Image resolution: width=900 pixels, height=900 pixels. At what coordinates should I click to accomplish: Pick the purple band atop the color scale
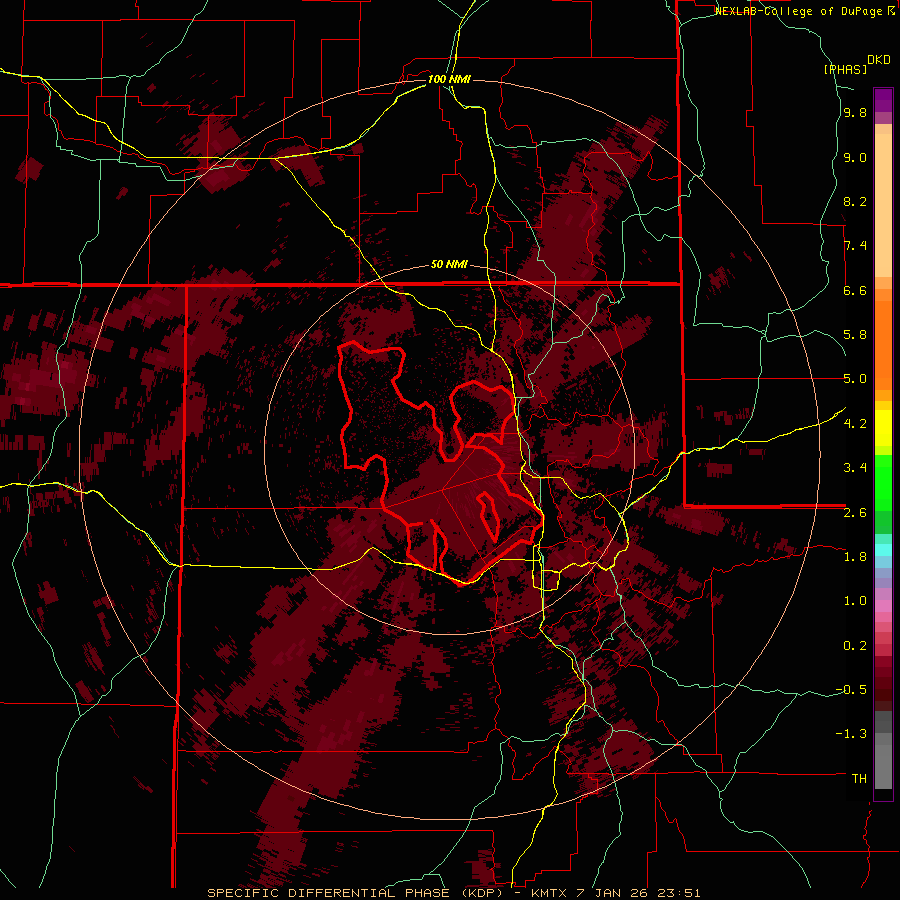pos(883,100)
